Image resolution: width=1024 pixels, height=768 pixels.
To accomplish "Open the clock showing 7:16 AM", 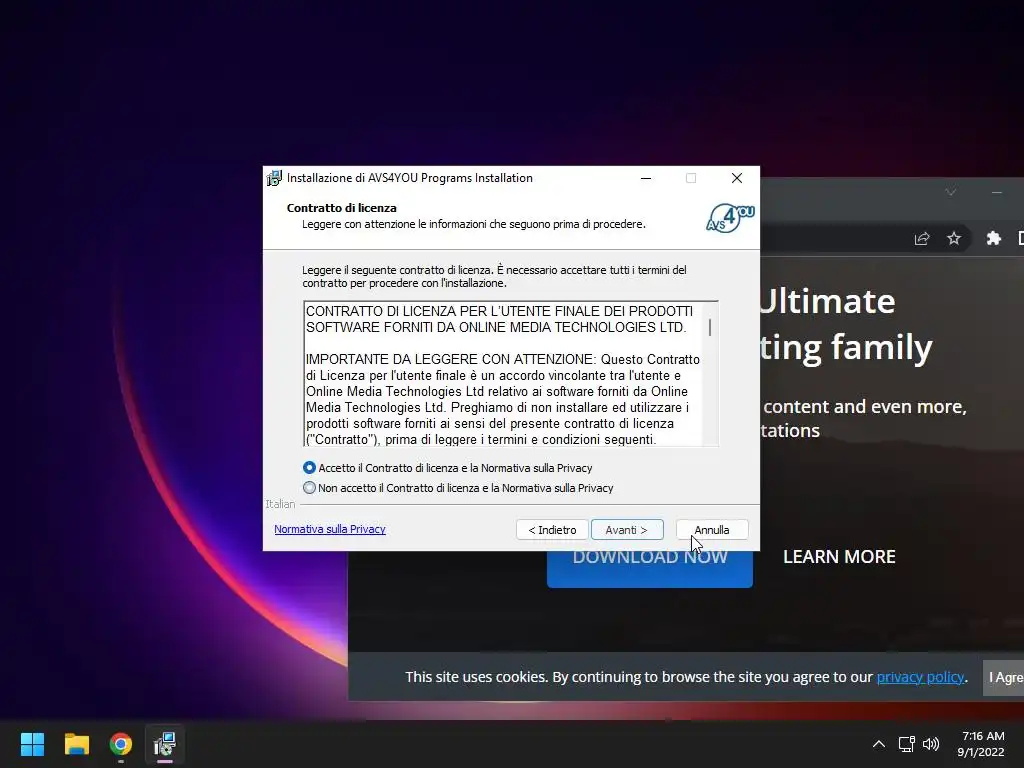I will pos(982,744).
